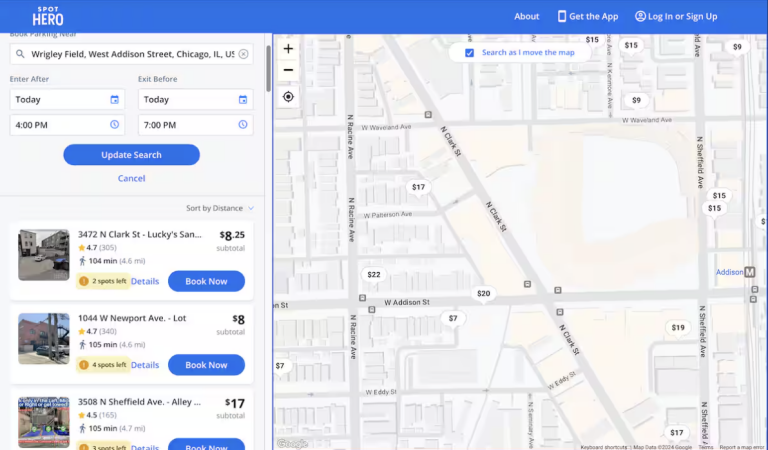Open the 7:00 PM time selector
This screenshot has height=450, width=768.
coord(195,125)
